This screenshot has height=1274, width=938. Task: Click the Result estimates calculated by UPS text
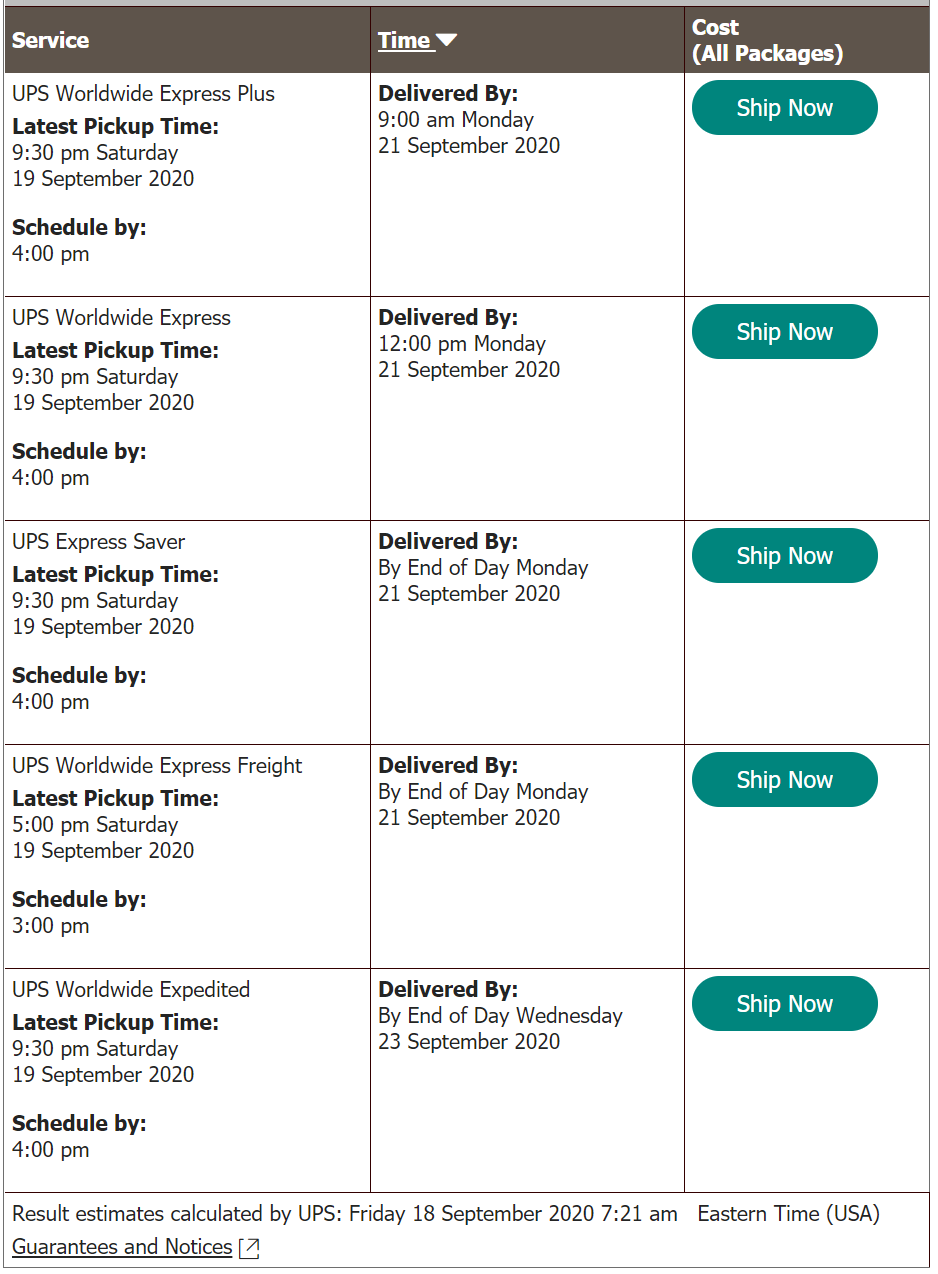pyautogui.click(x=344, y=1214)
